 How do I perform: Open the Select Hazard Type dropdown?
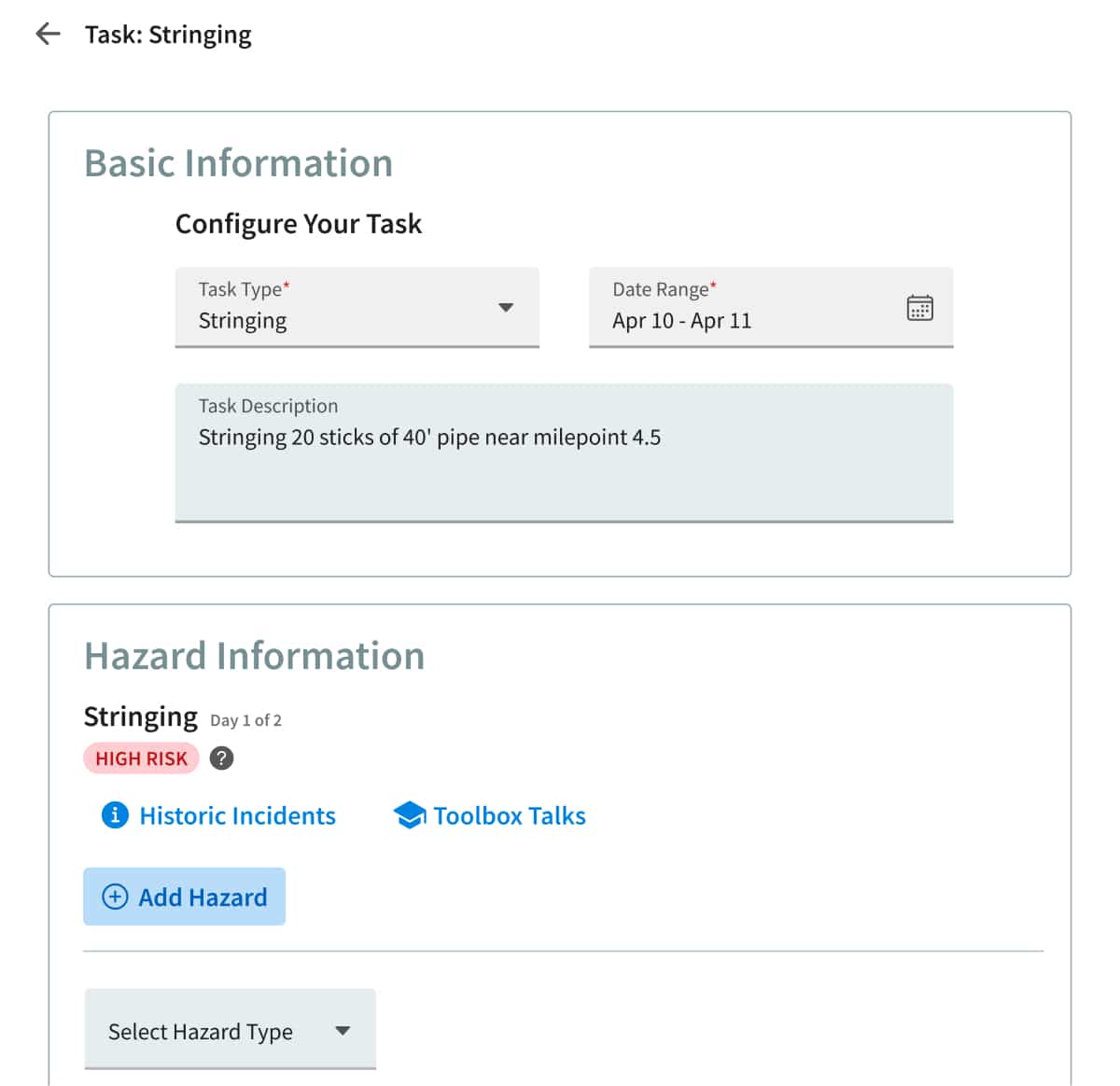pyautogui.click(x=230, y=1029)
